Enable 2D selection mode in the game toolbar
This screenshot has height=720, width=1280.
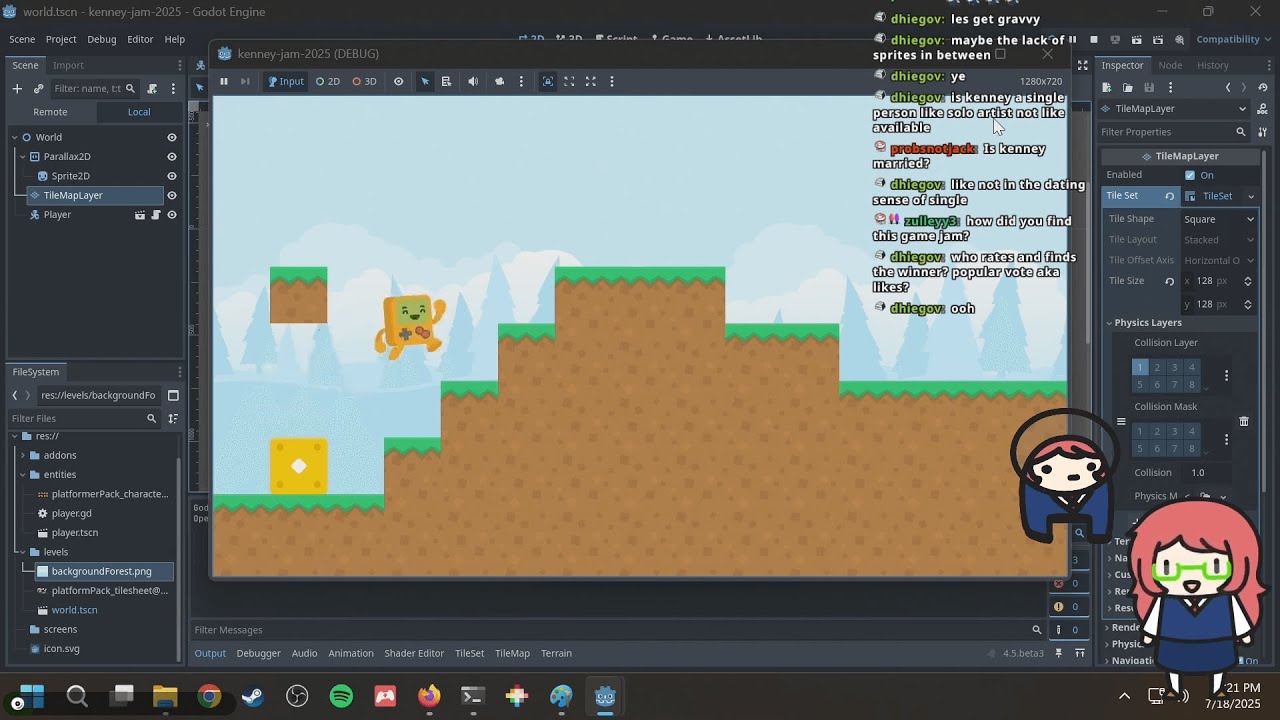pyautogui.click(x=328, y=81)
